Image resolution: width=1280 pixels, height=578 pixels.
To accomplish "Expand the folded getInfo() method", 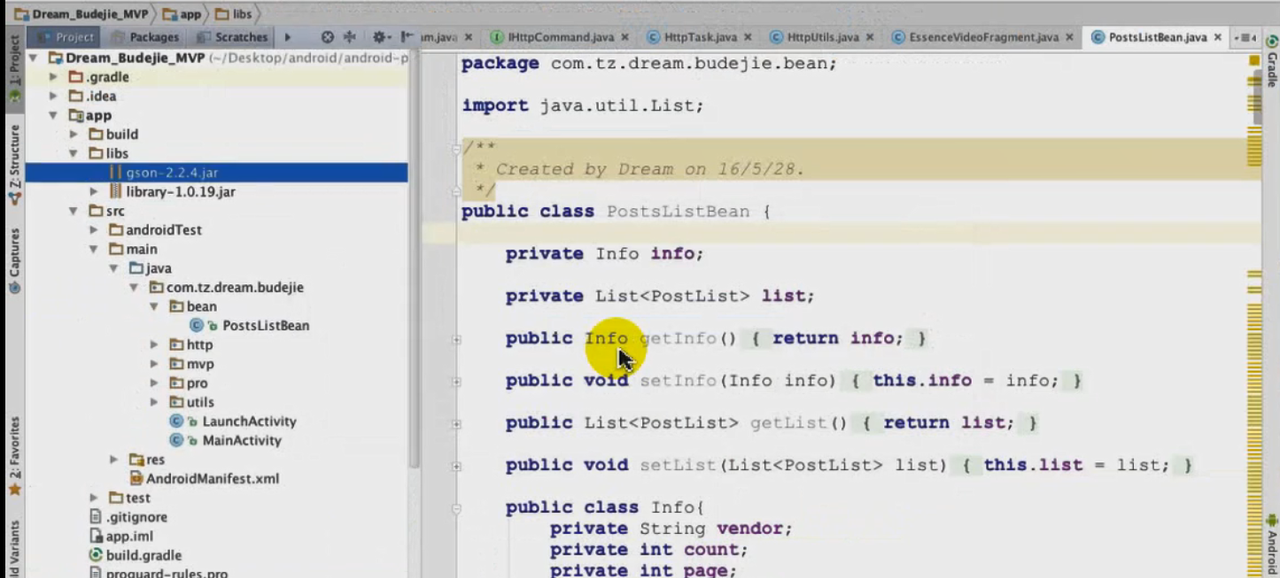I will tap(456, 339).
